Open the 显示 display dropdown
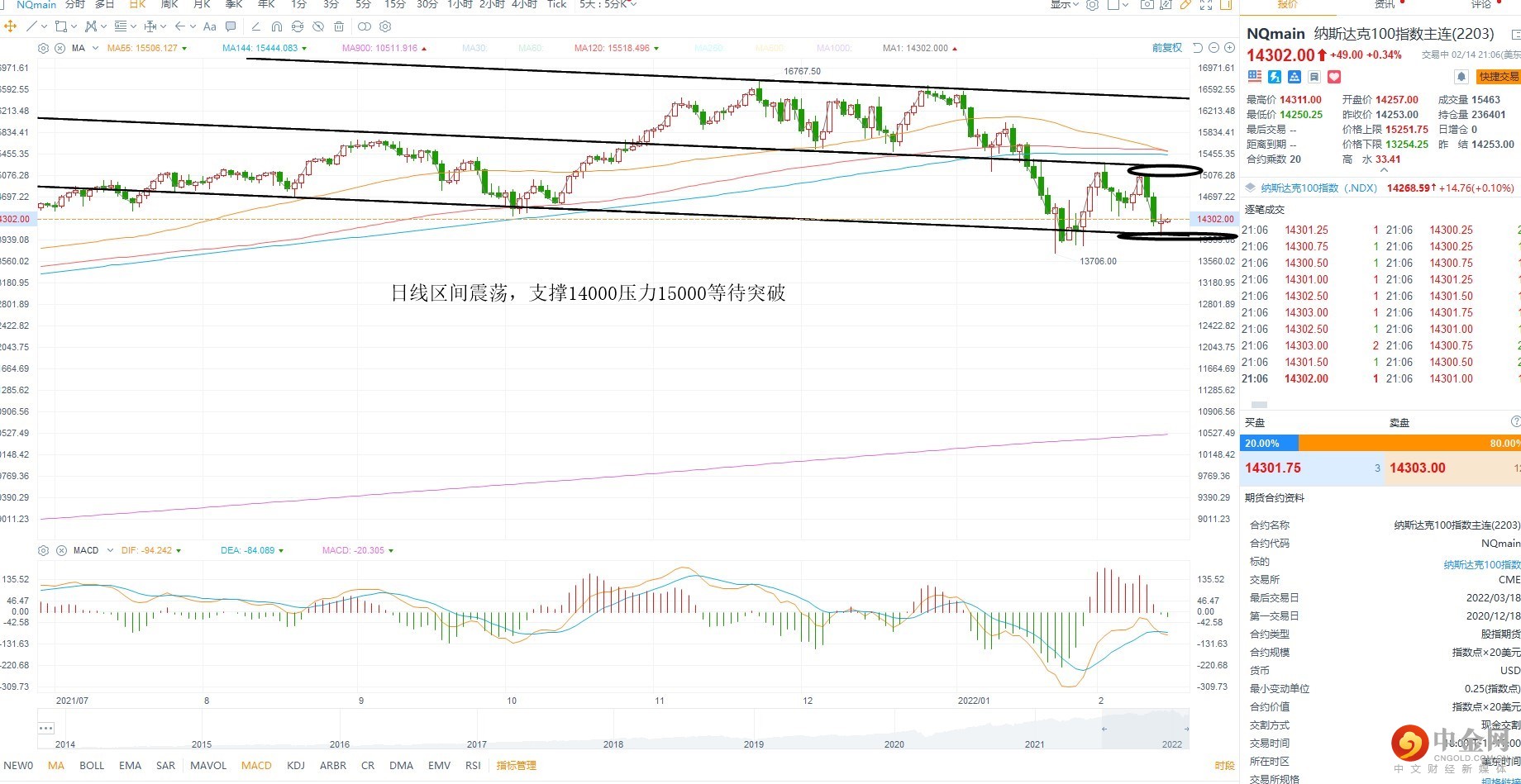 tap(1065, 5)
